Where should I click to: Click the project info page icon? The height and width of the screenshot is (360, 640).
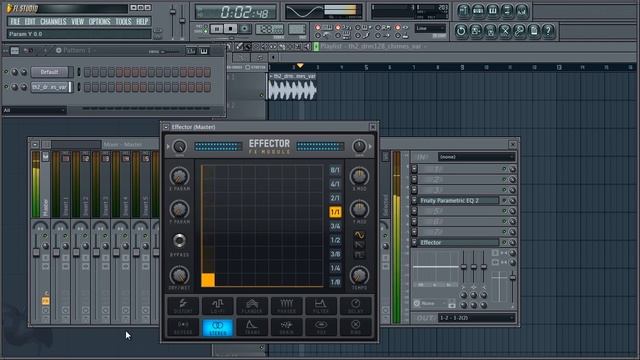pos(534,31)
